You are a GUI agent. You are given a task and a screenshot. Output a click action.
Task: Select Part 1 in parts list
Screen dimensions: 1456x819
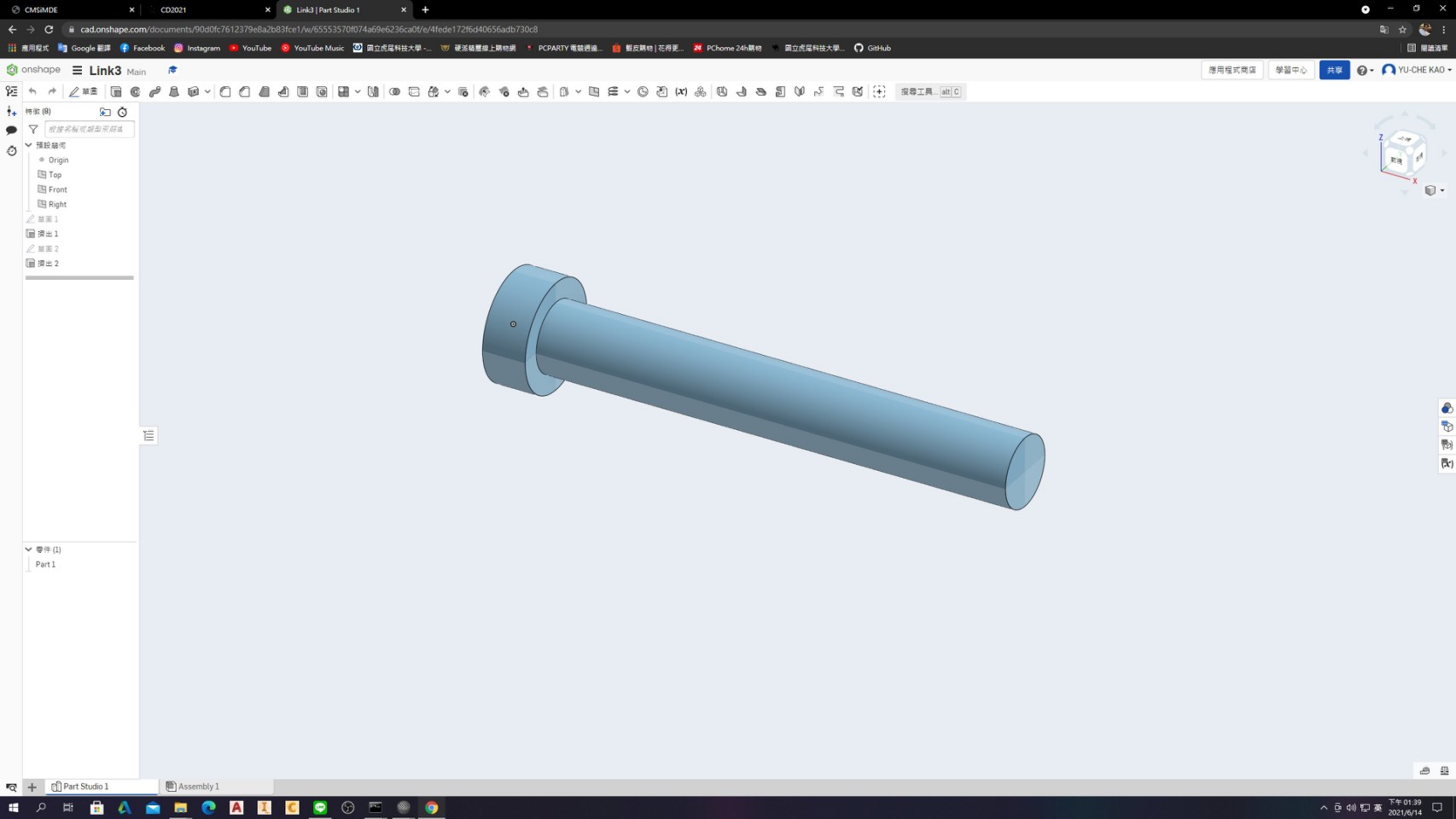click(x=45, y=564)
